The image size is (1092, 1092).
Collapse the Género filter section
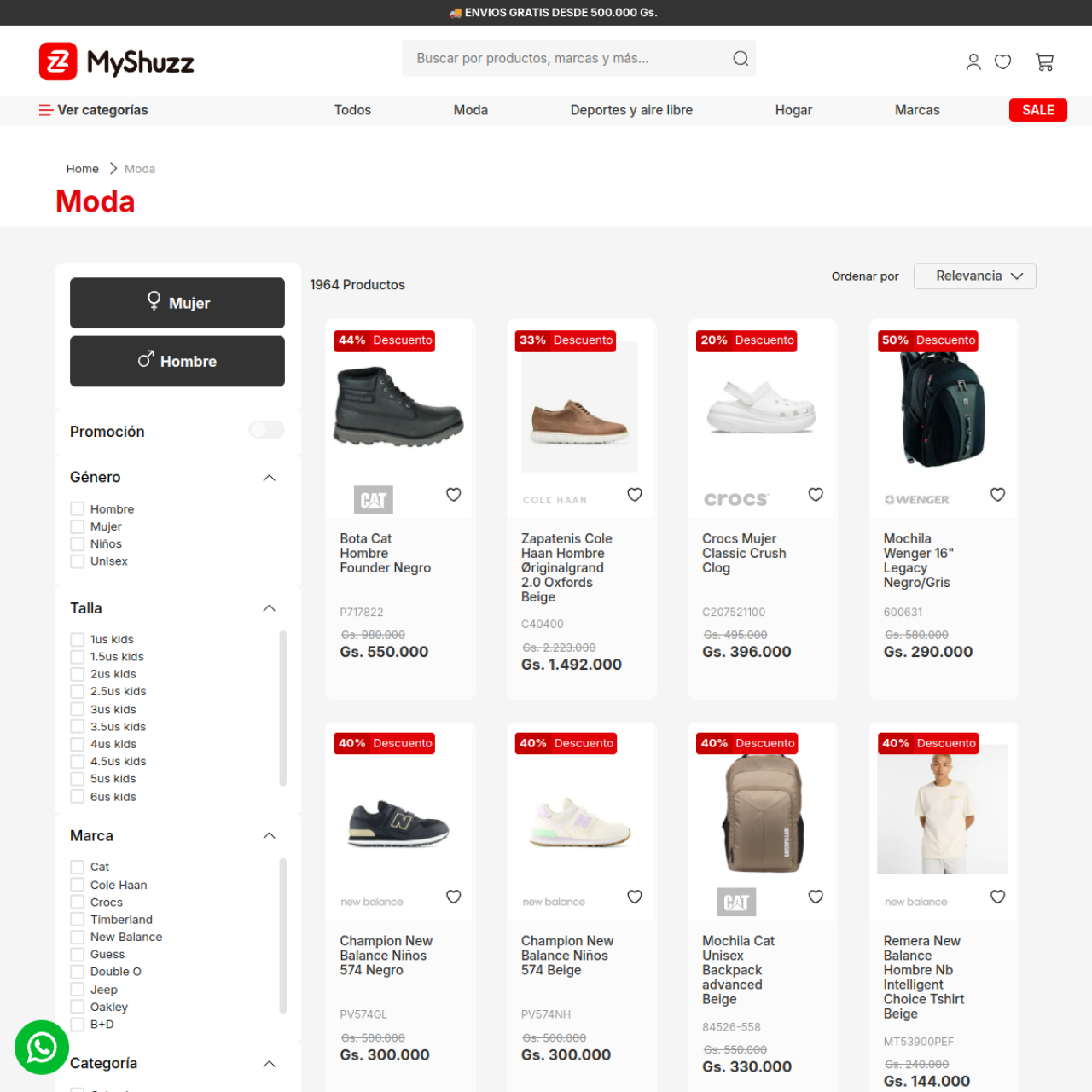[x=270, y=478]
